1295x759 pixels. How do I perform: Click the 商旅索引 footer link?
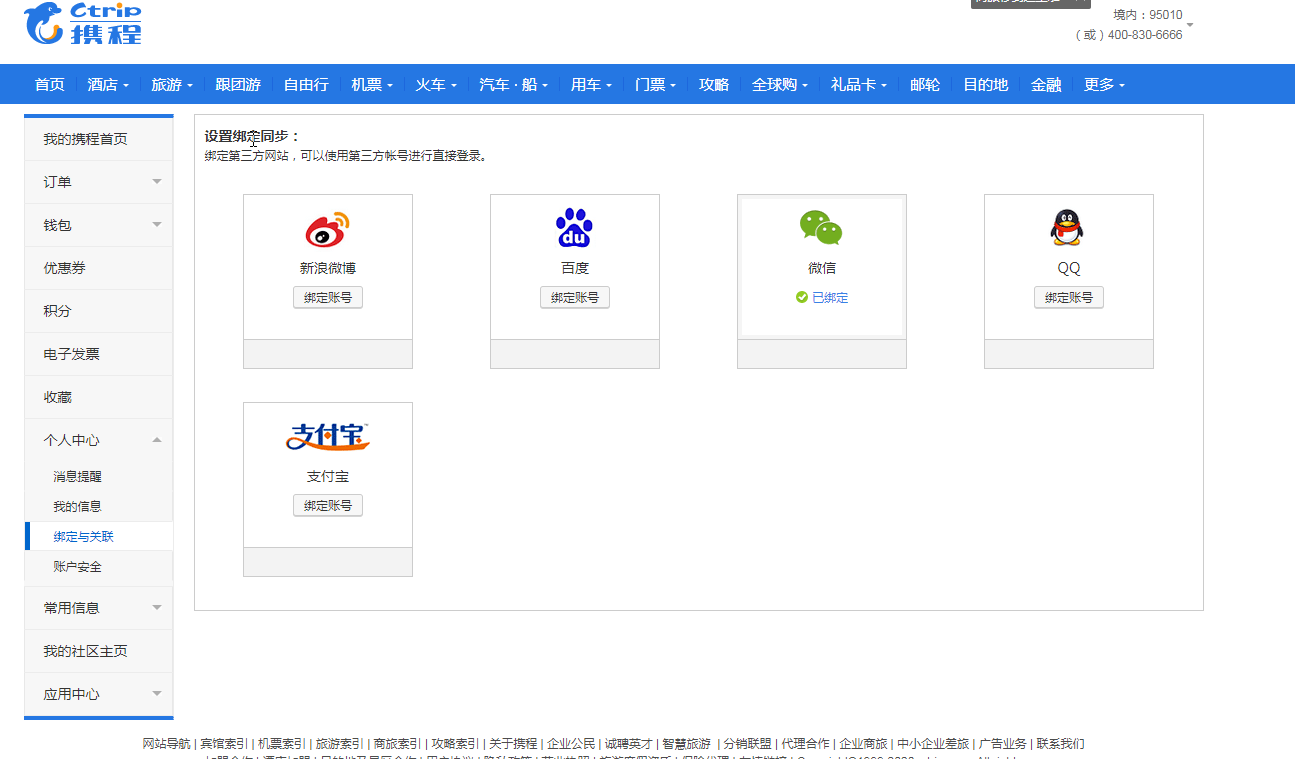[x=397, y=744]
